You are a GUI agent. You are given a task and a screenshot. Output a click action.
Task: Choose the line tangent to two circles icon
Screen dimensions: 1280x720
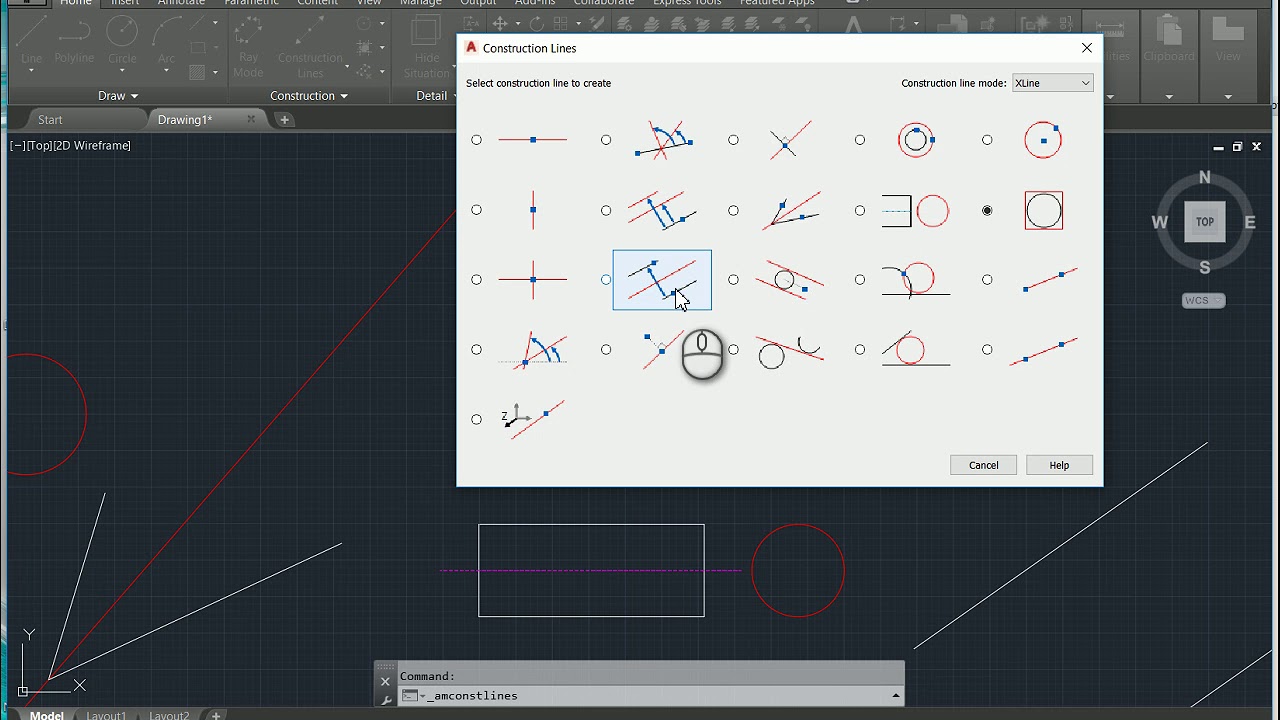[790, 350]
